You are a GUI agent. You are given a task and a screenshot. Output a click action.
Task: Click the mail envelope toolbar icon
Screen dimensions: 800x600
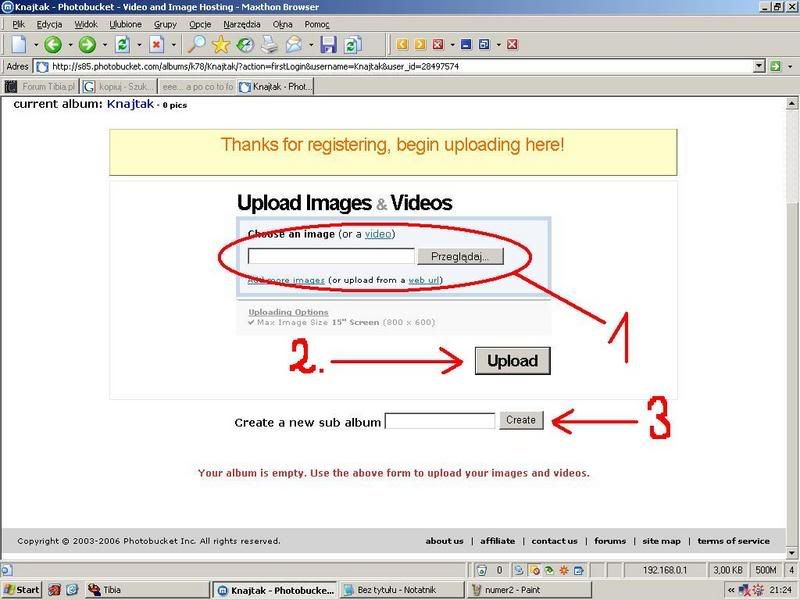294,44
